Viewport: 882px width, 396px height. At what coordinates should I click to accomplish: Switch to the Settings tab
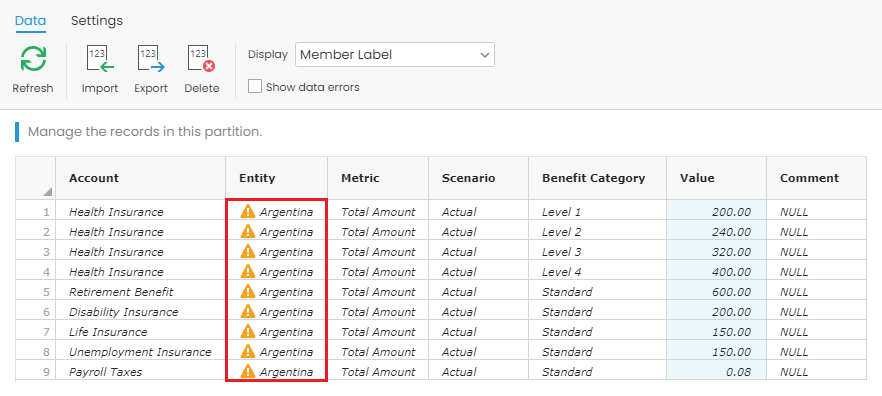pos(97,21)
